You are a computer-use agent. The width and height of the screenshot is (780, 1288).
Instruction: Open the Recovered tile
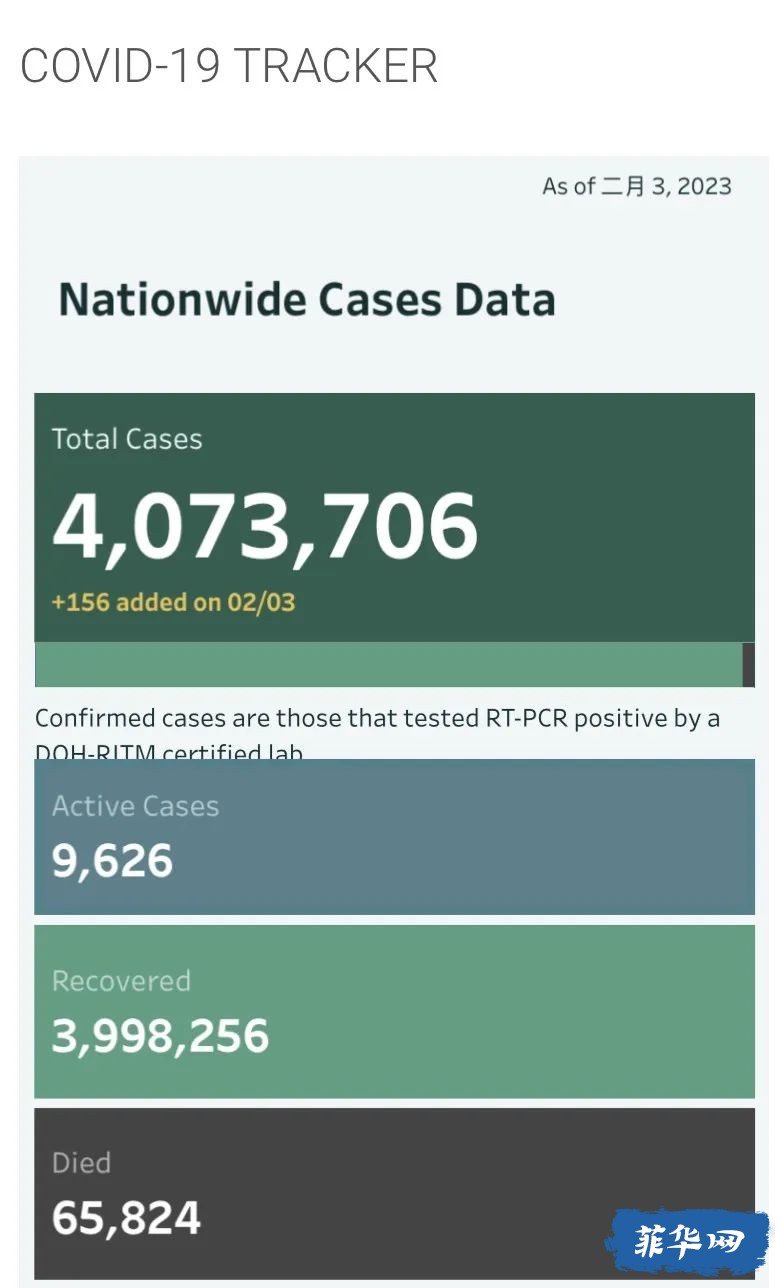point(394,1012)
